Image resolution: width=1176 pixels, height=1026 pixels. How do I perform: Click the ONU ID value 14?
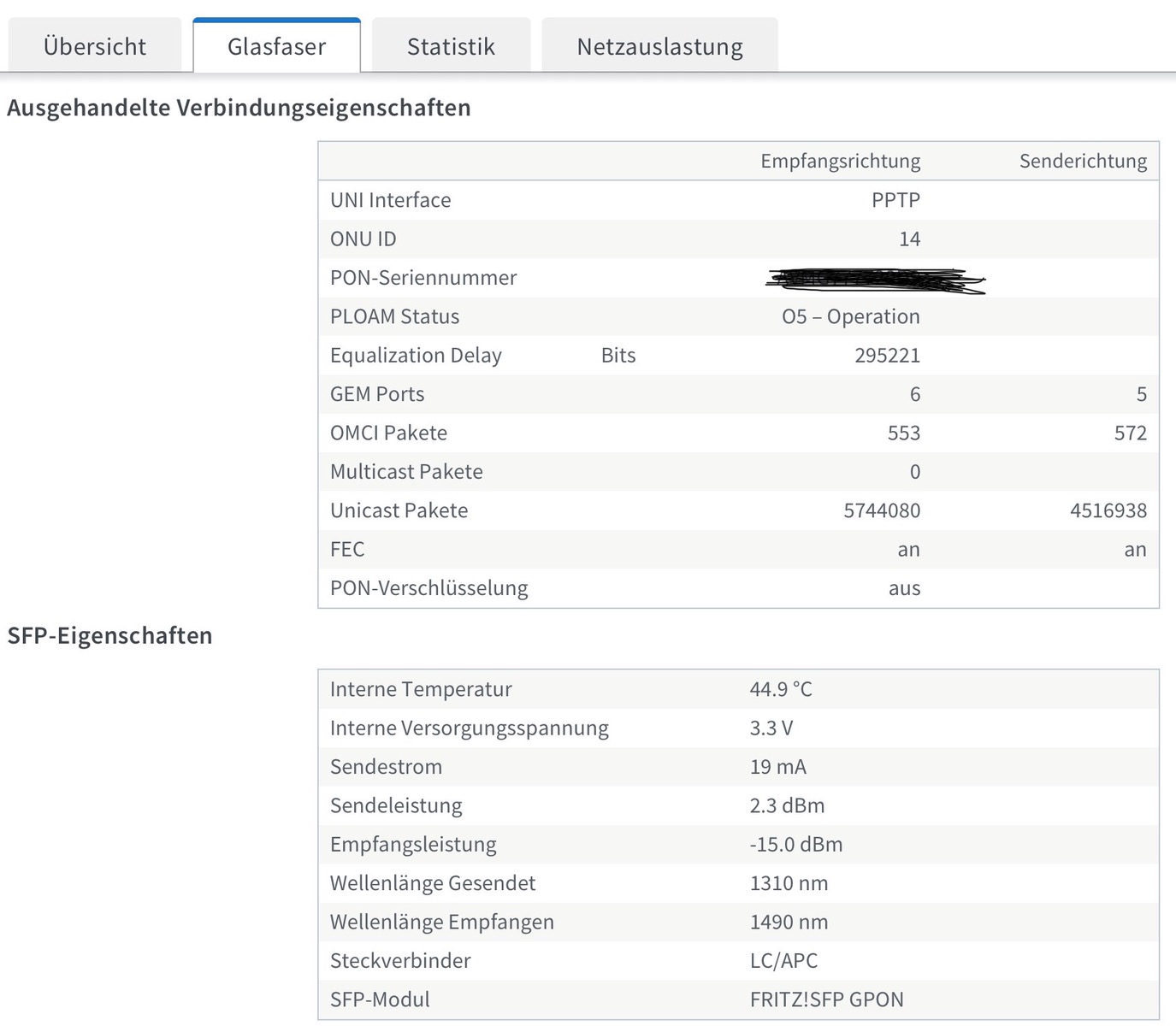tap(909, 239)
